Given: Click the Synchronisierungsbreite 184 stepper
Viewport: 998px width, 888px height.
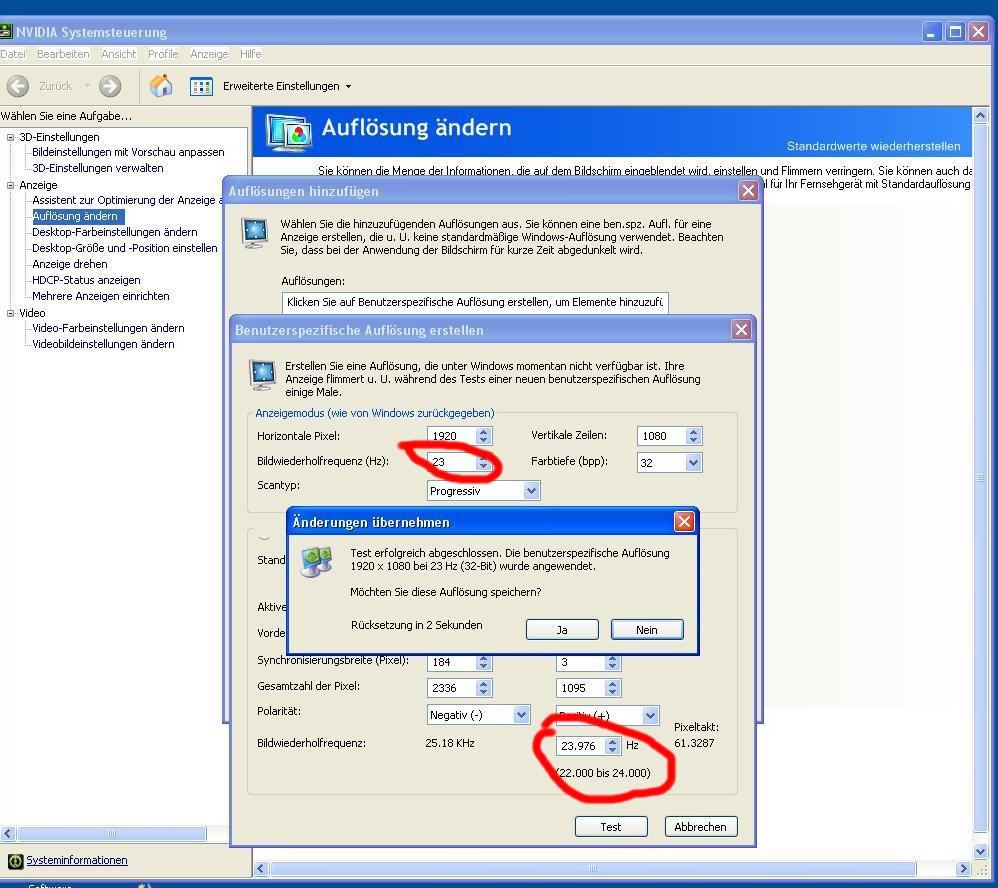Looking at the screenshot, I should [x=484, y=662].
